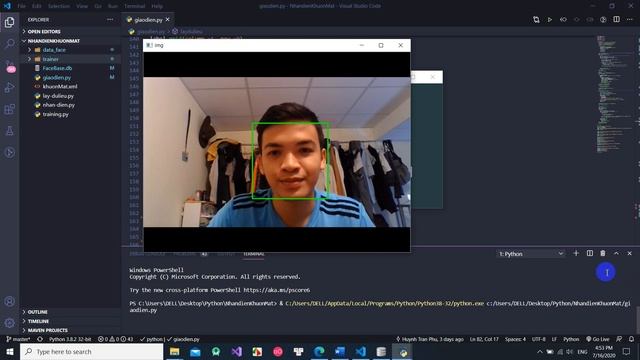This screenshot has width=640, height=360.
Task: Click Python 3.8.2 32-bit interpreter selector
Action: (70, 339)
